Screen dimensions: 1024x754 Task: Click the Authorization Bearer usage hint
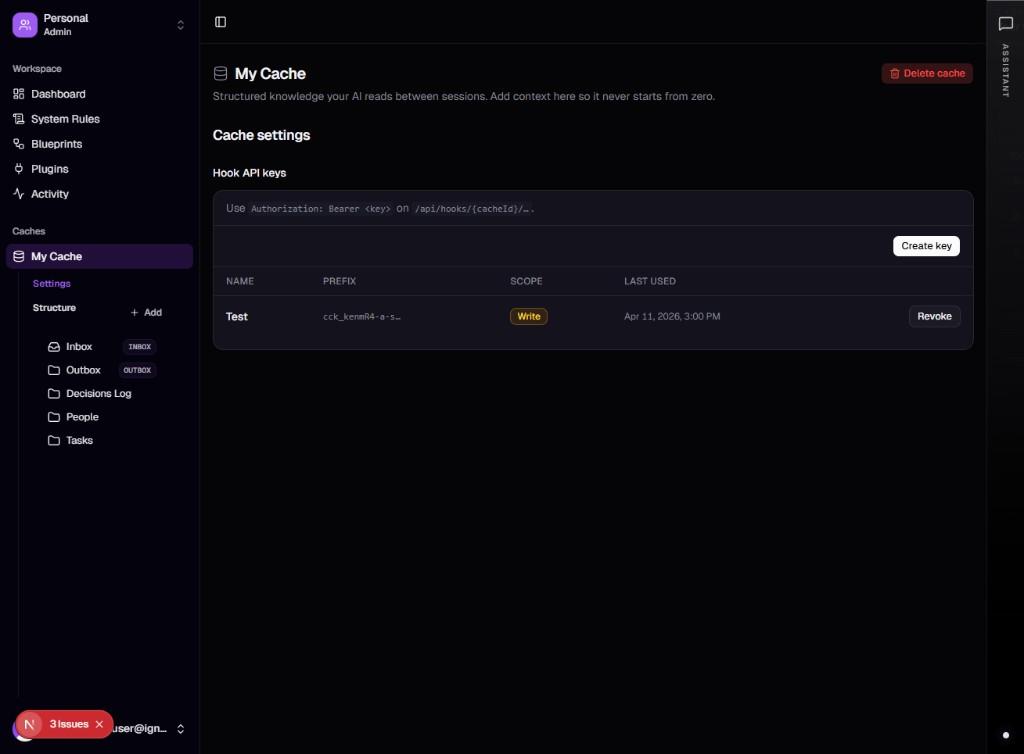380,208
